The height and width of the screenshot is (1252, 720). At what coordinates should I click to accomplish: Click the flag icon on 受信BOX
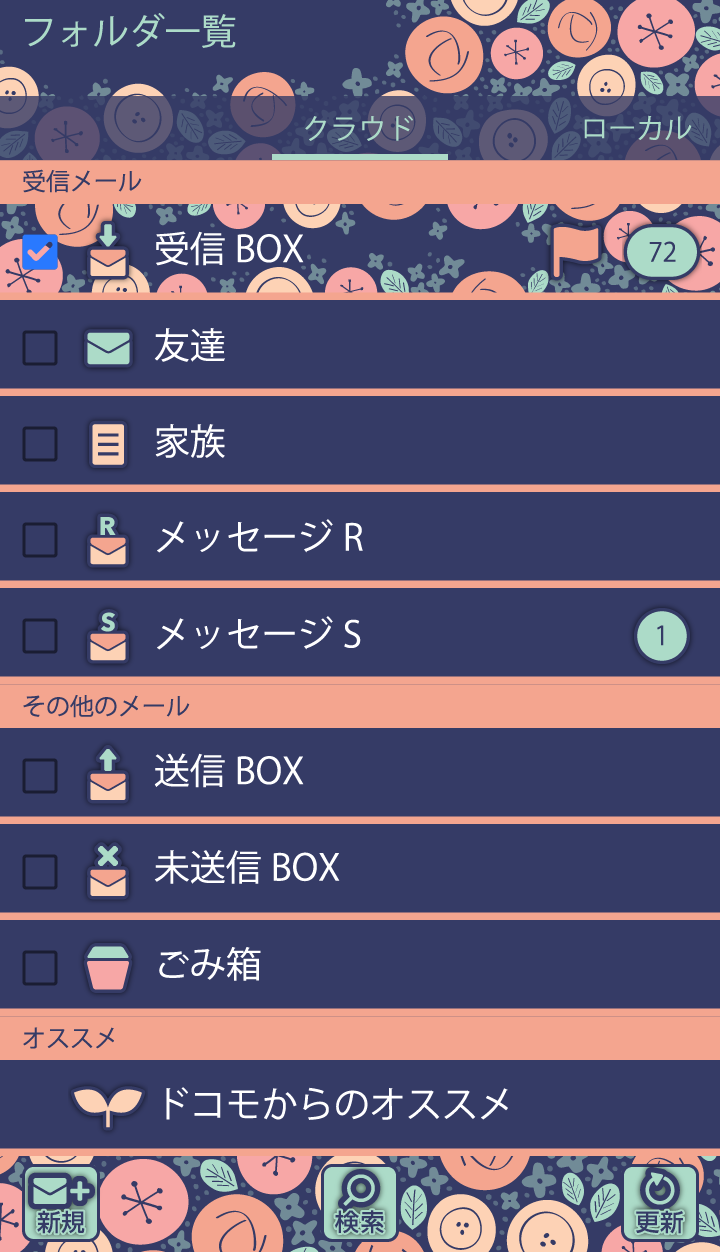click(576, 251)
